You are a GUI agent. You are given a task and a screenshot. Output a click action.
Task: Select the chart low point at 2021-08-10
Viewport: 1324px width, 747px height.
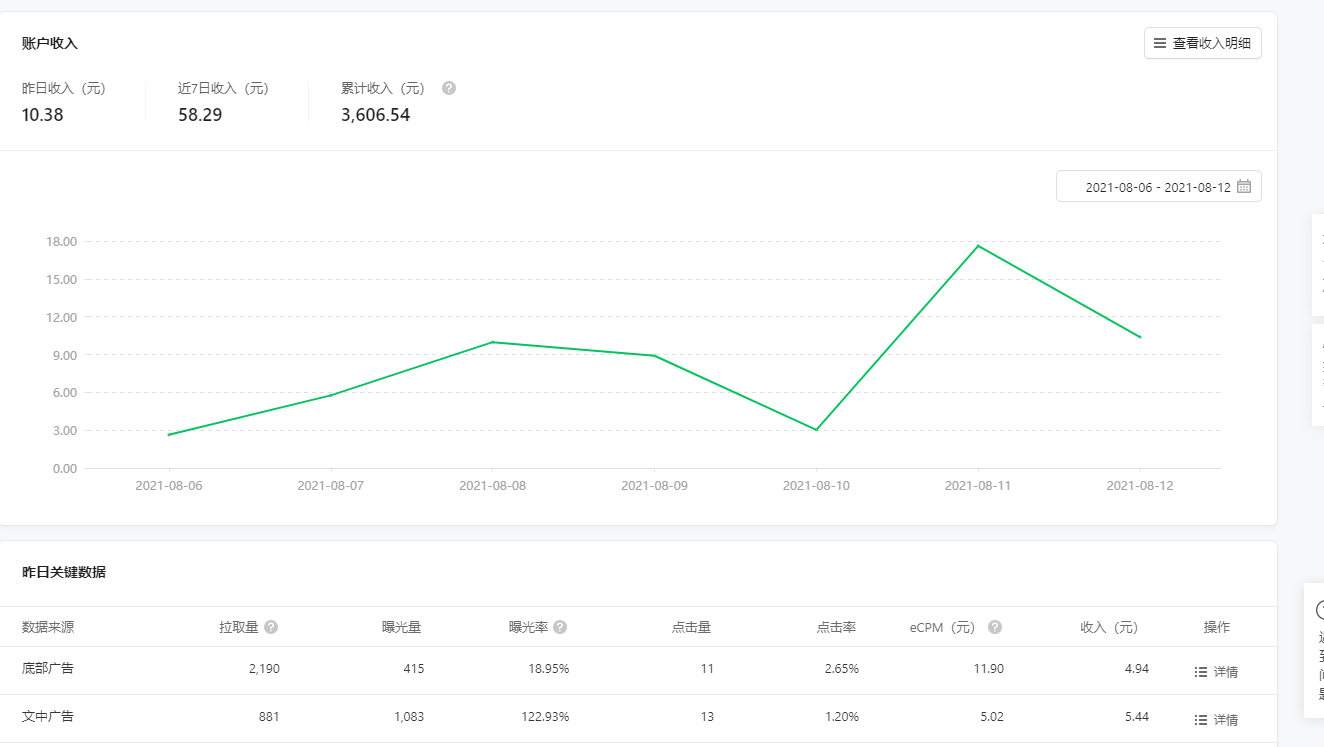[816, 430]
